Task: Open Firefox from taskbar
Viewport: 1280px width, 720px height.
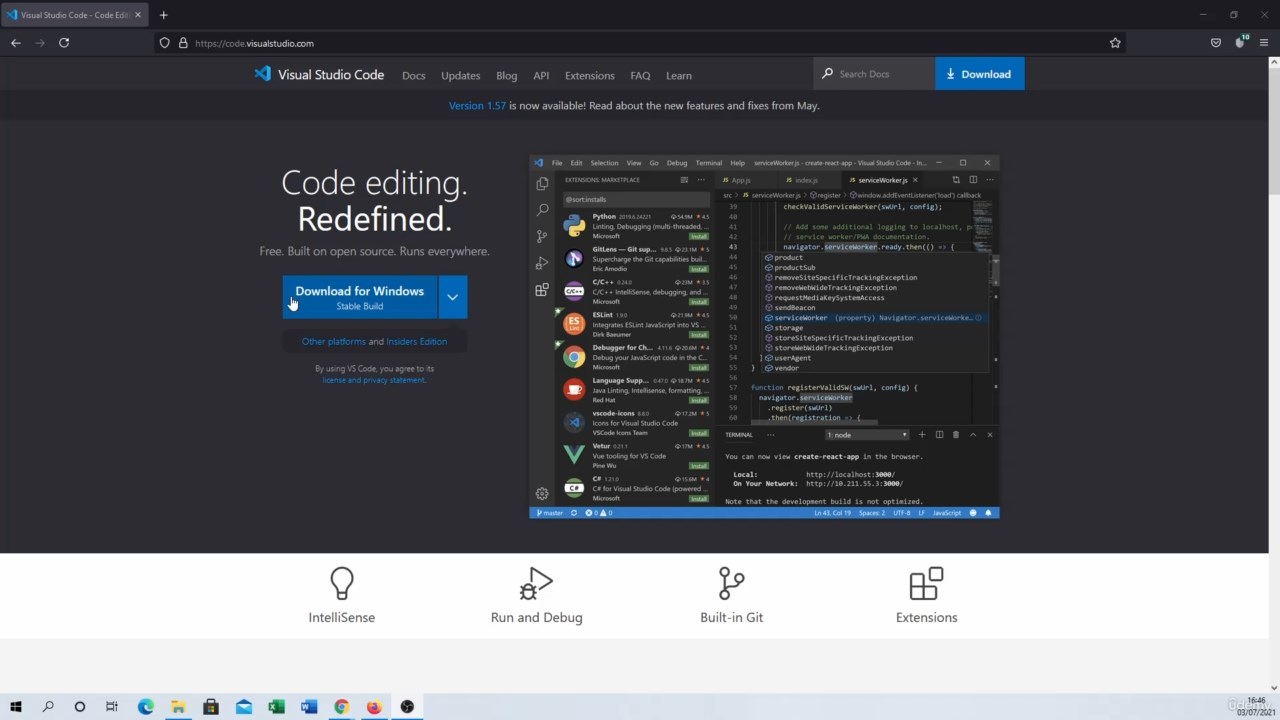Action: pos(374,707)
